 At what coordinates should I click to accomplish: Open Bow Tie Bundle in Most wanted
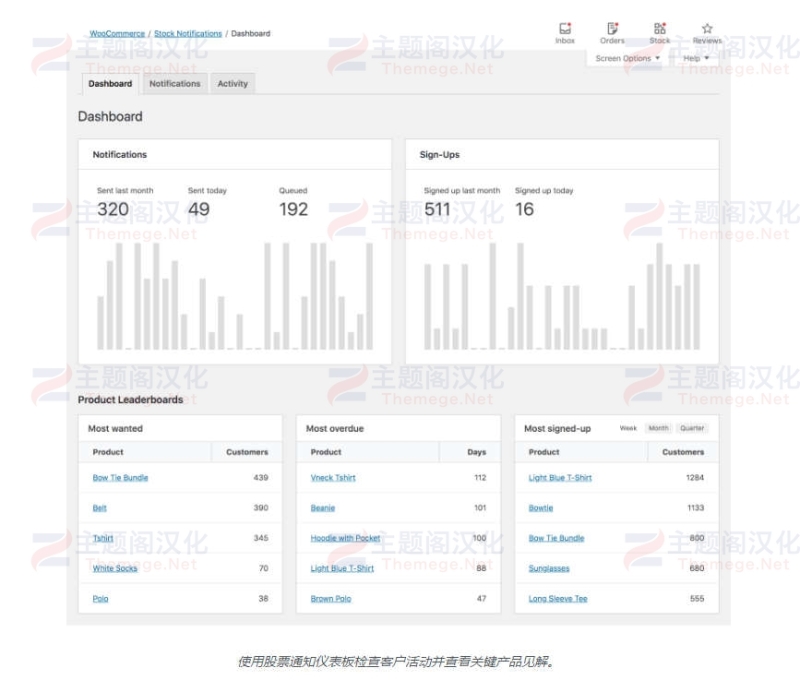pyautogui.click(x=120, y=477)
